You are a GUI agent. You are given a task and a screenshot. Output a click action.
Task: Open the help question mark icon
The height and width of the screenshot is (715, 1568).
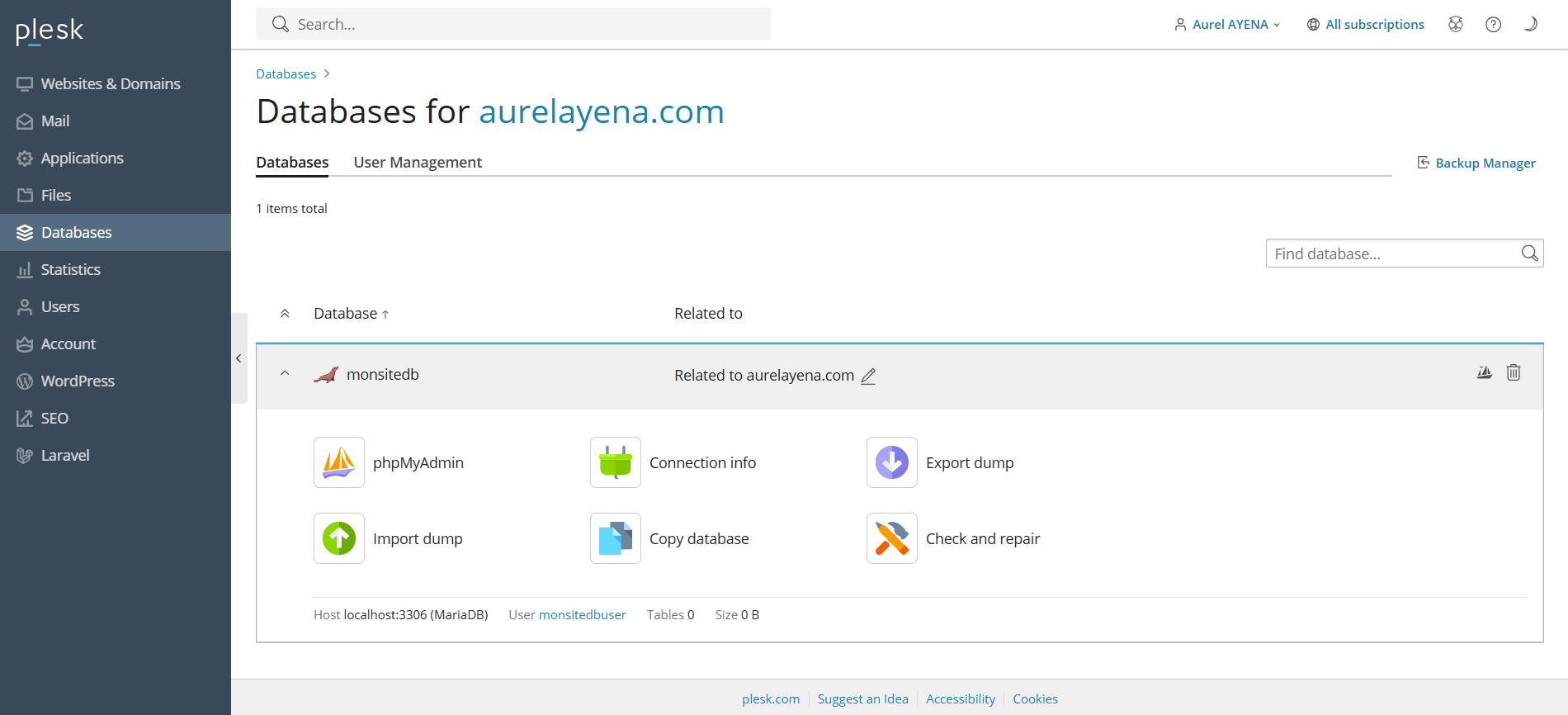[1493, 25]
